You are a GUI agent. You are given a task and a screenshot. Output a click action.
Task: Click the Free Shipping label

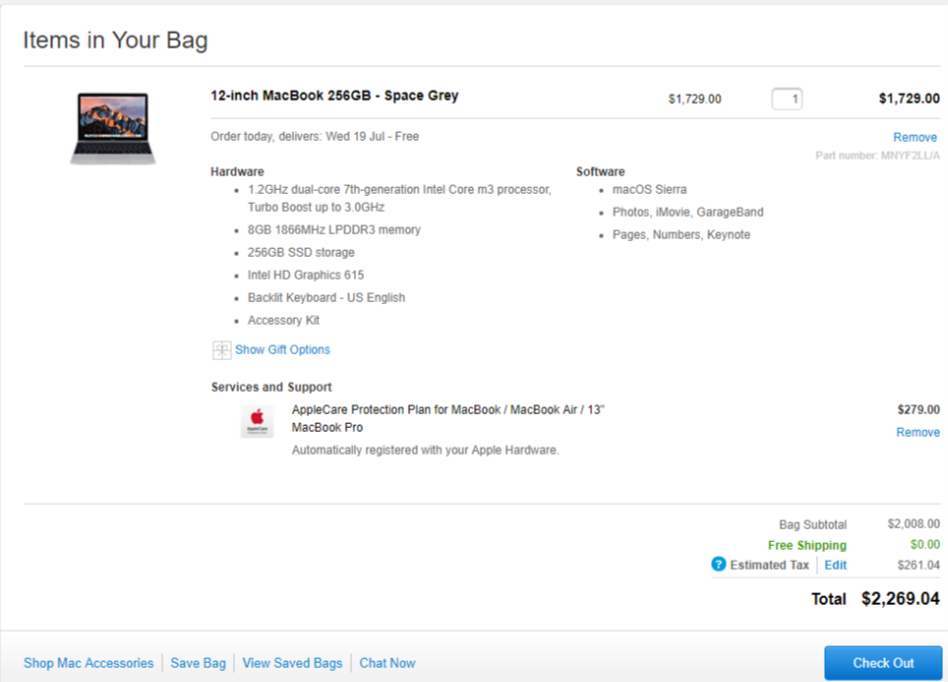pyautogui.click(x=807, y=545)
